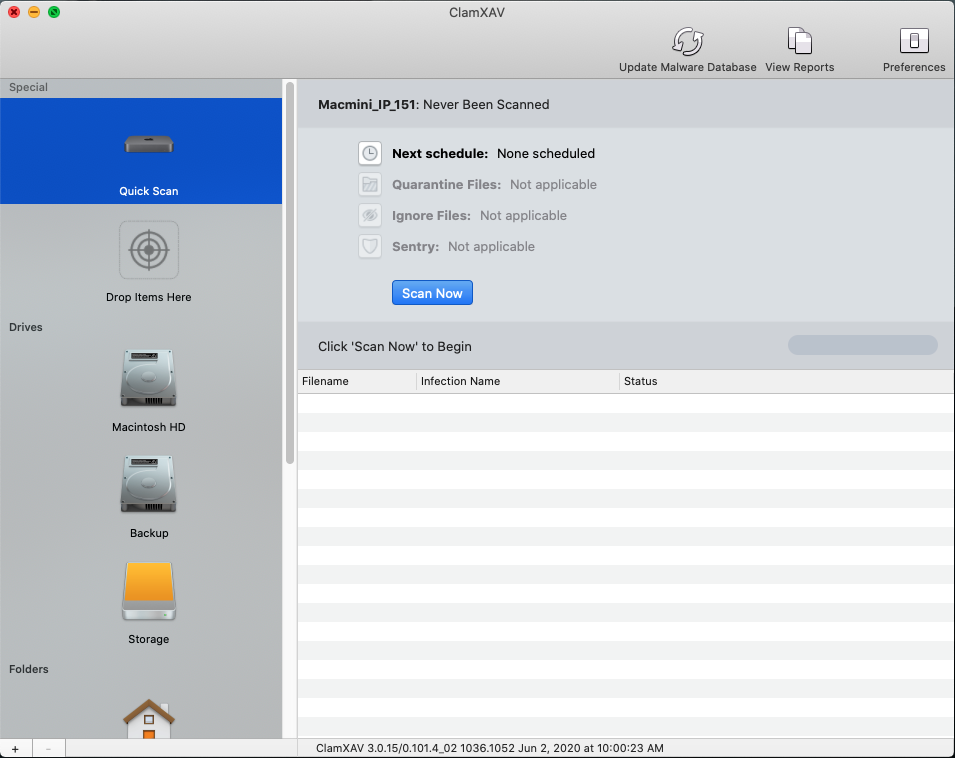
Task: Click the Sentry shield icon
Action: tap(370, 247)
